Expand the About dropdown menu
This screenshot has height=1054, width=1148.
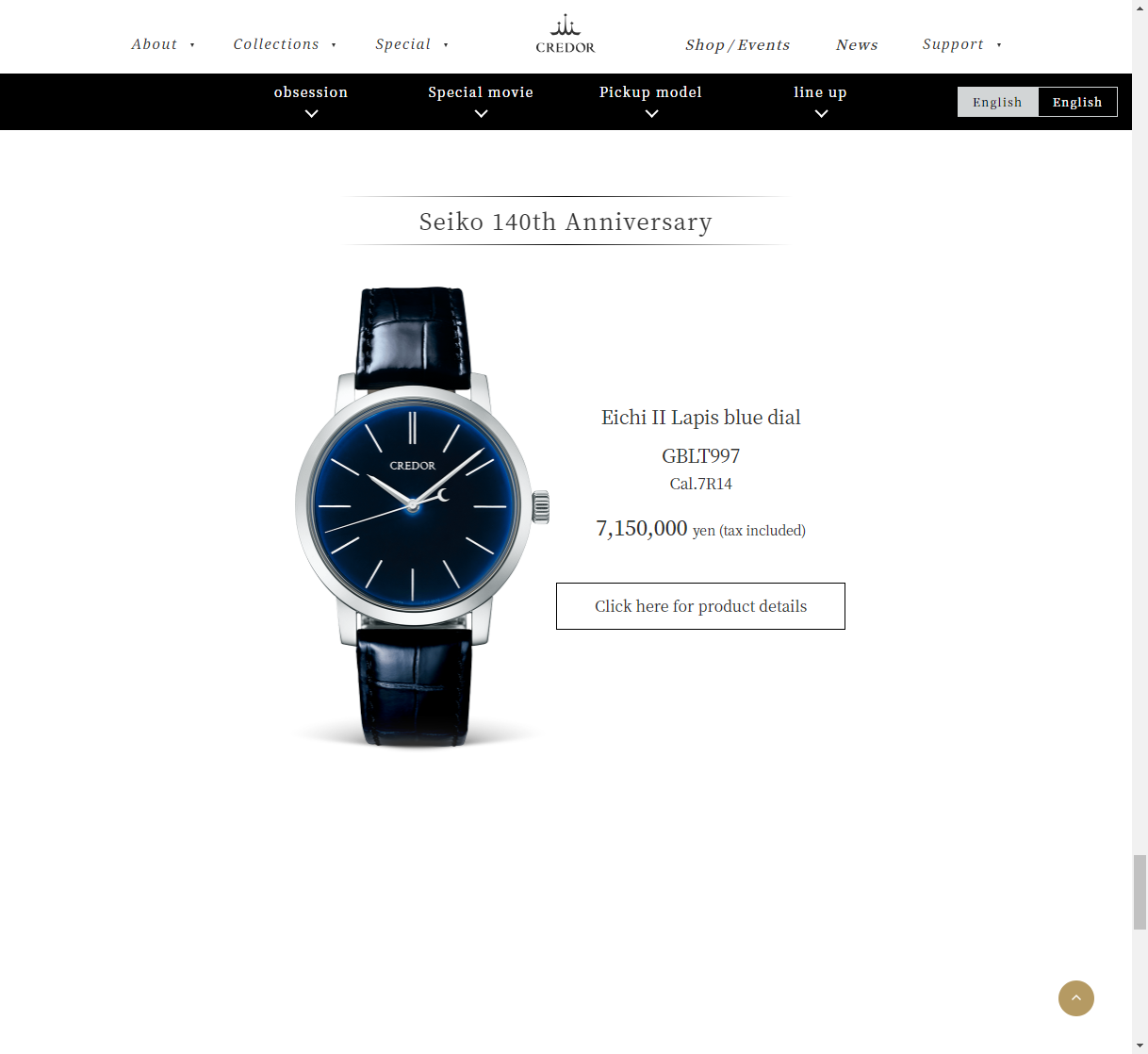point(163,44)
